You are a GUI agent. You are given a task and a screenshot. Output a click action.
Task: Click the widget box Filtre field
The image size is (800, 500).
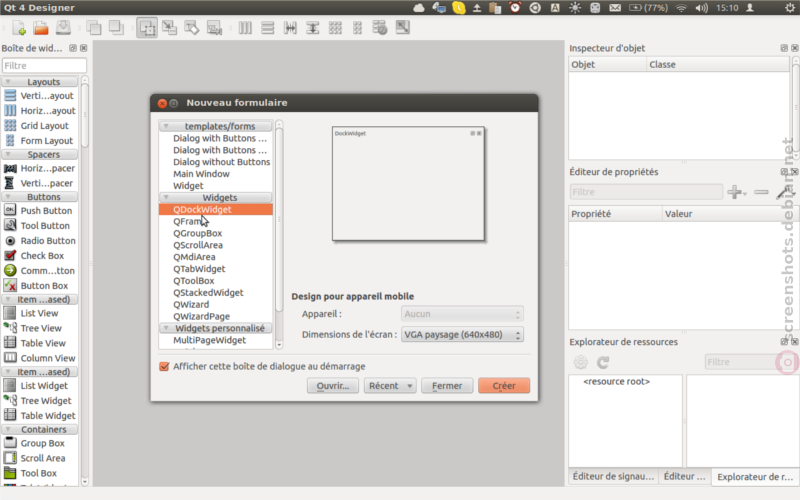44,65
